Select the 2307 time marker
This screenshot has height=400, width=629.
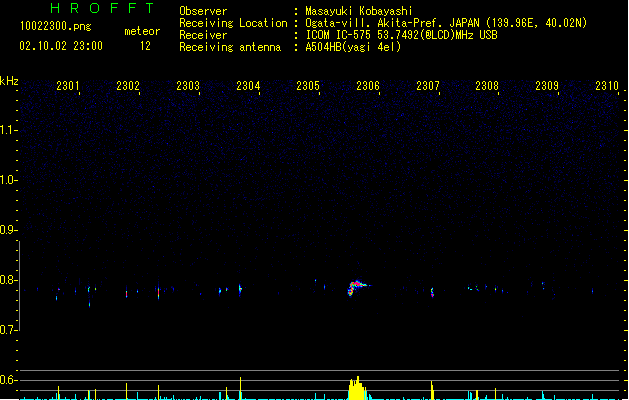(x=428, y=85)
